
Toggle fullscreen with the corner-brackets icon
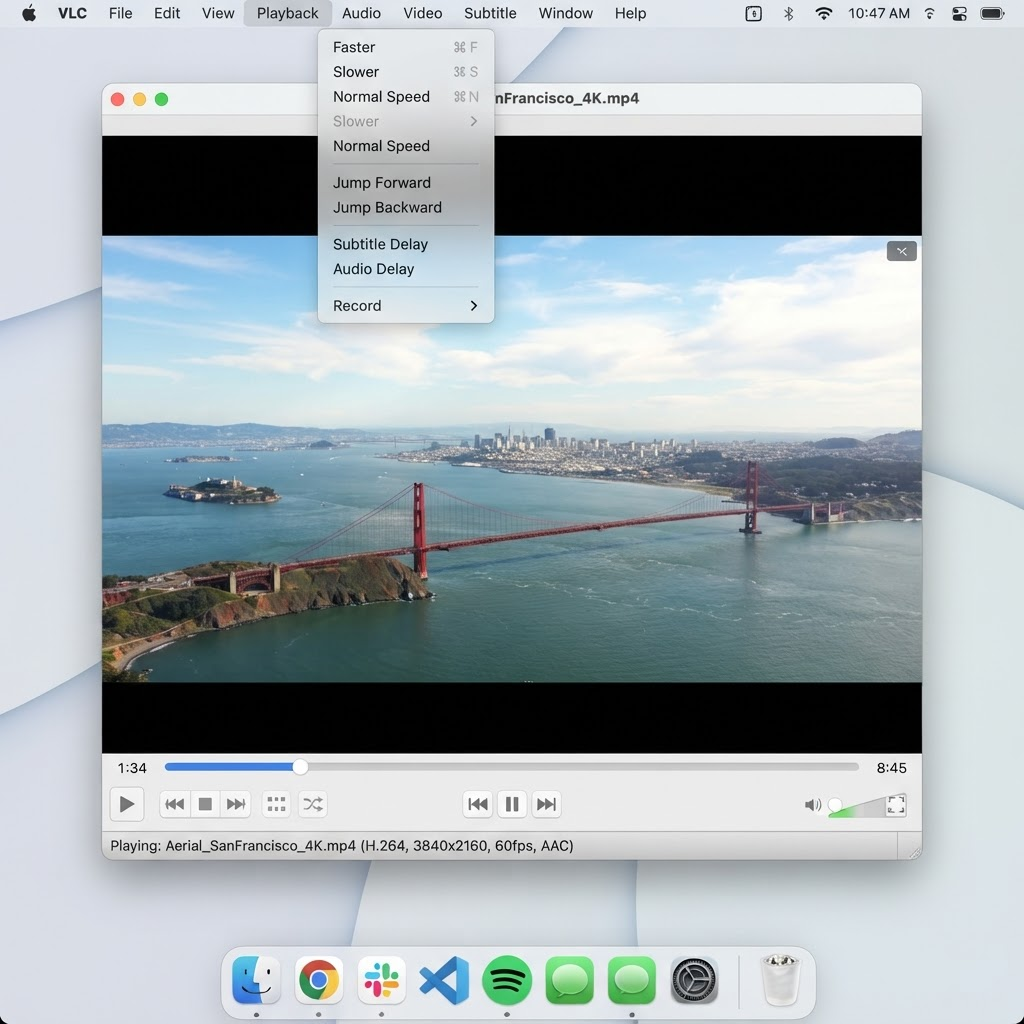pyautogui.click(x=896, y=805)
